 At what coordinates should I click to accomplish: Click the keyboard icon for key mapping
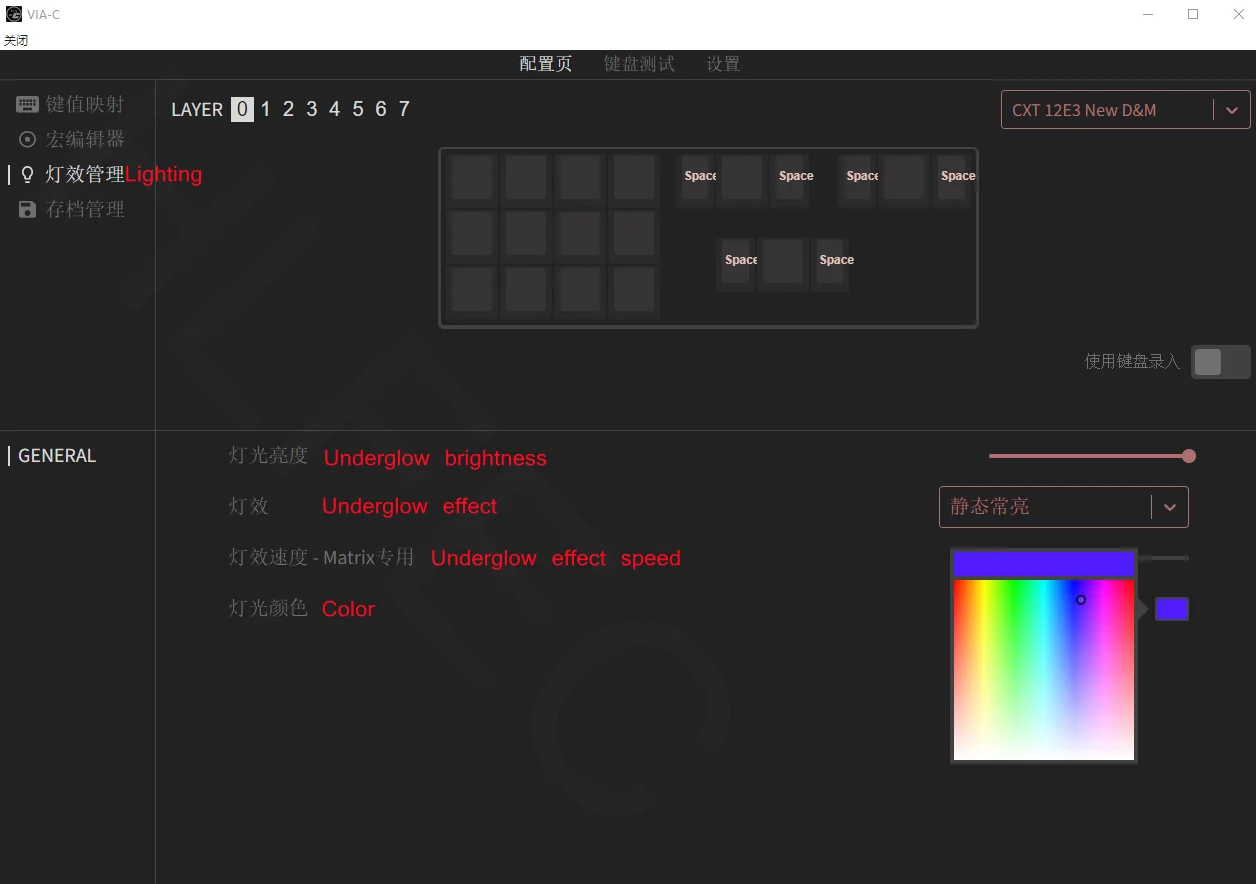[27, 104]
